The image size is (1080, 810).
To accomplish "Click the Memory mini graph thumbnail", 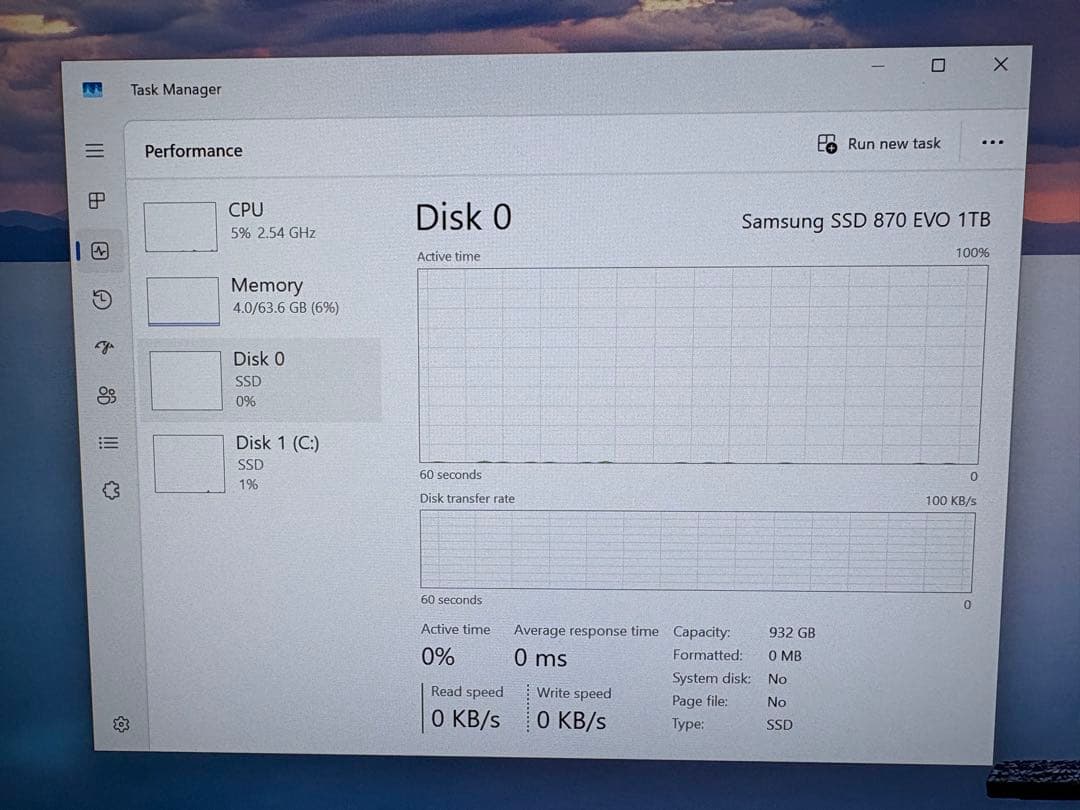I will 183,301.
